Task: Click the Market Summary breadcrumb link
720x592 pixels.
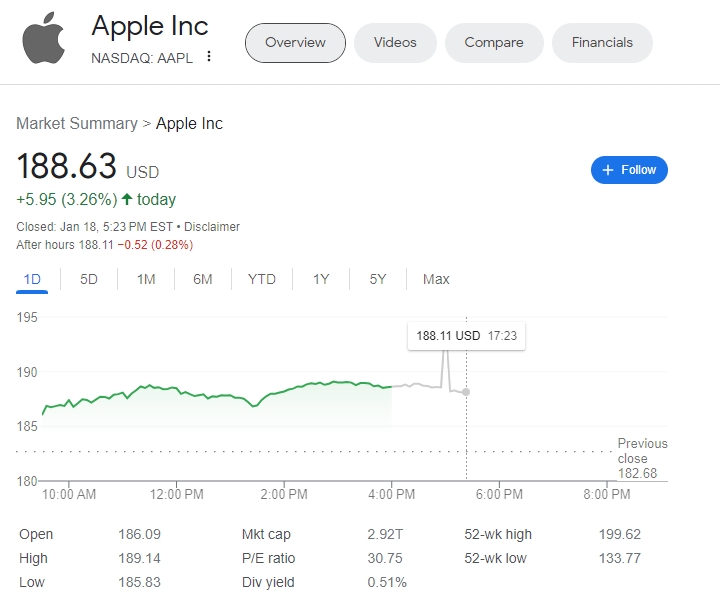Action: pos(76,124)
